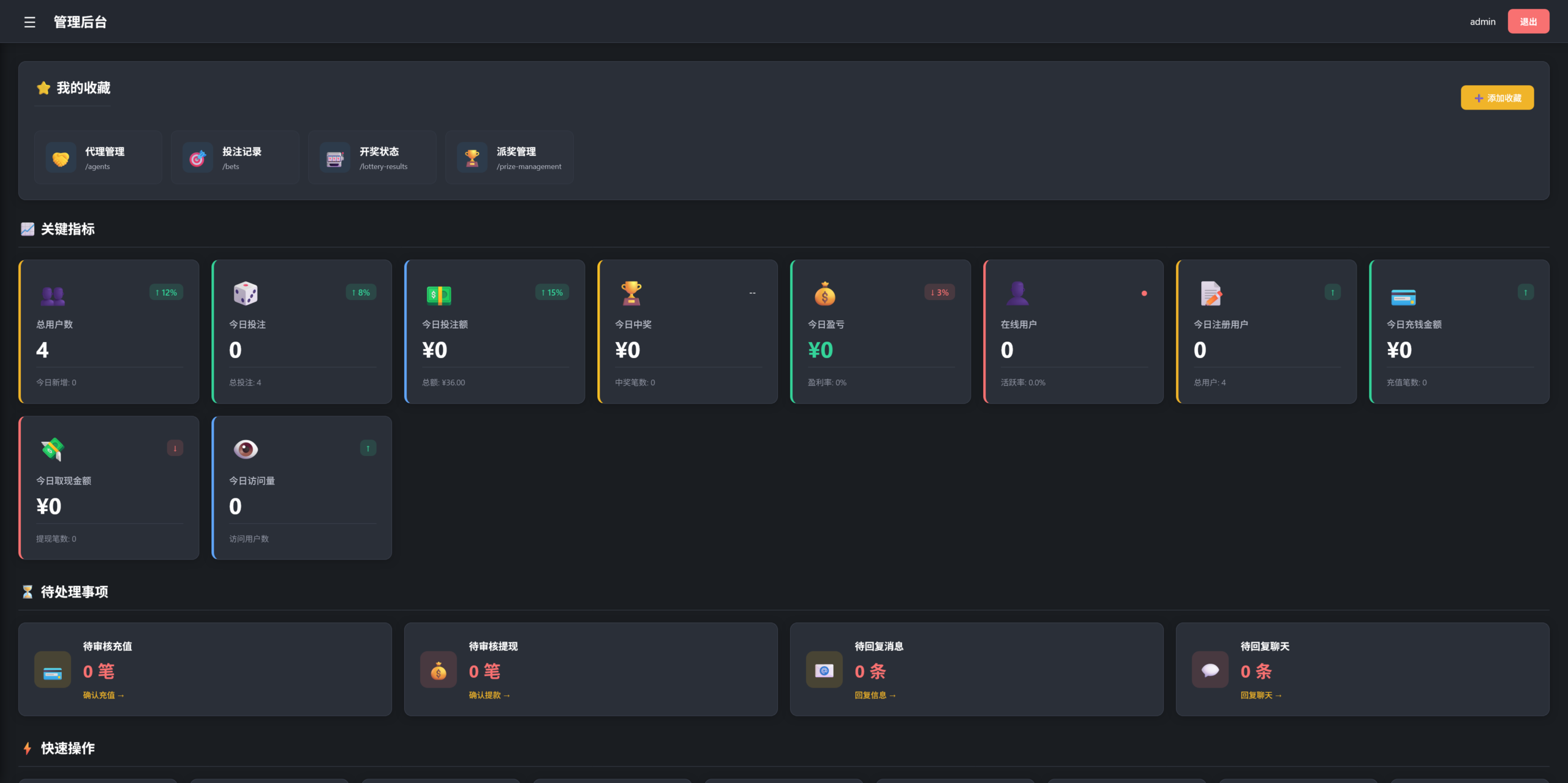Click the 12% trend badge on 总用户数

point(166,293)
